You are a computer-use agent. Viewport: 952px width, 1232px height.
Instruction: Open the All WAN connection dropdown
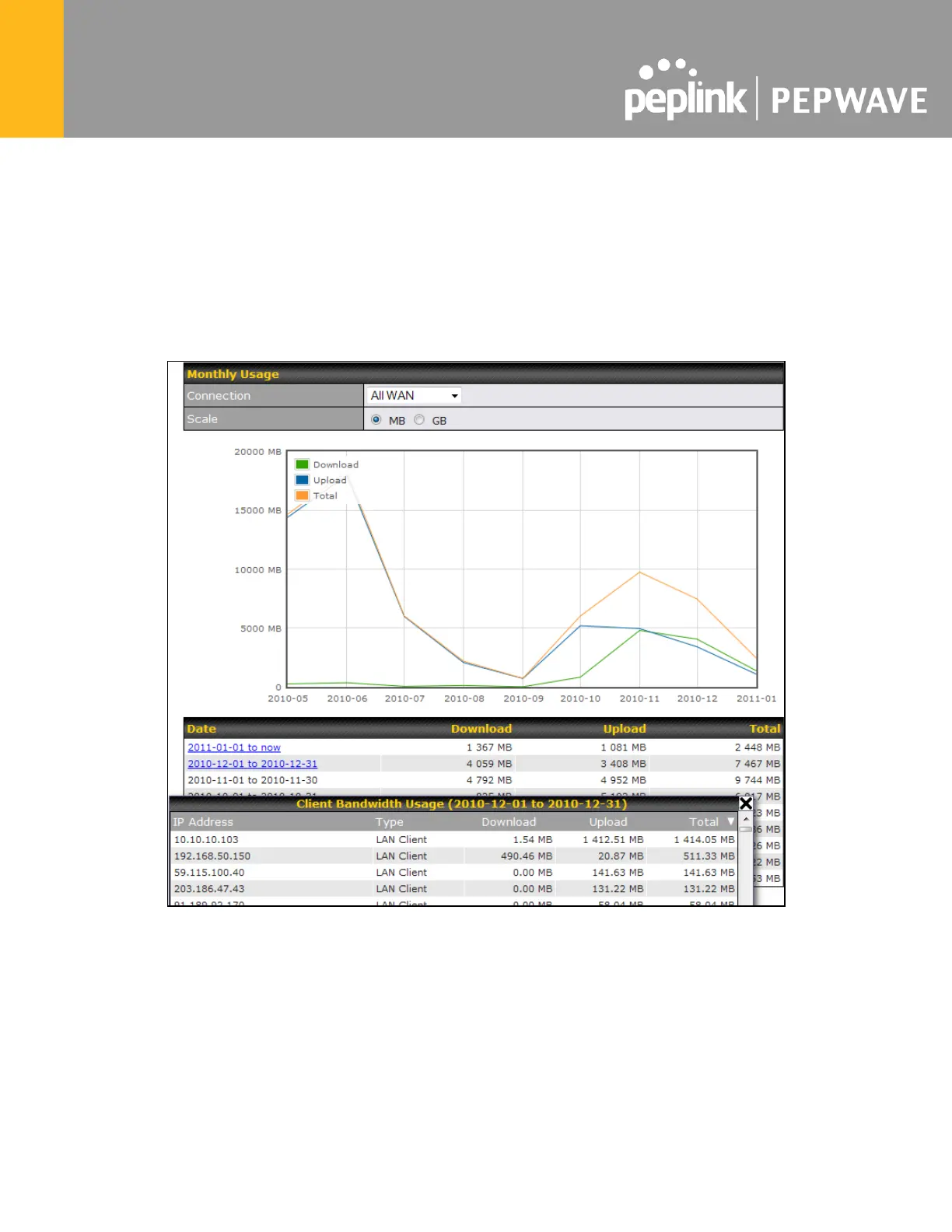(x=414, y=396)
